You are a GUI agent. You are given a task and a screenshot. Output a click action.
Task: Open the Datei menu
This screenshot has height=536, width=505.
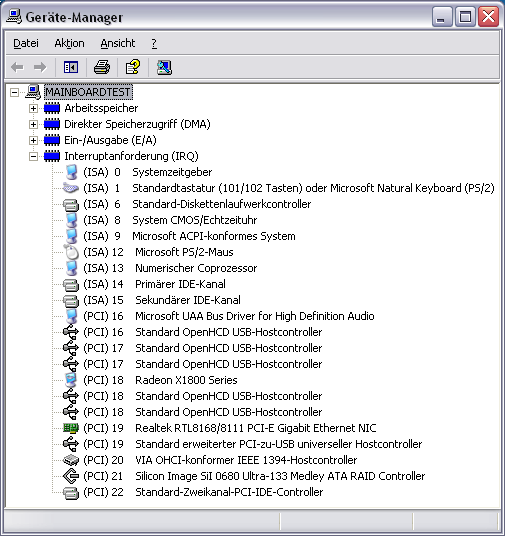pos(26,43)
